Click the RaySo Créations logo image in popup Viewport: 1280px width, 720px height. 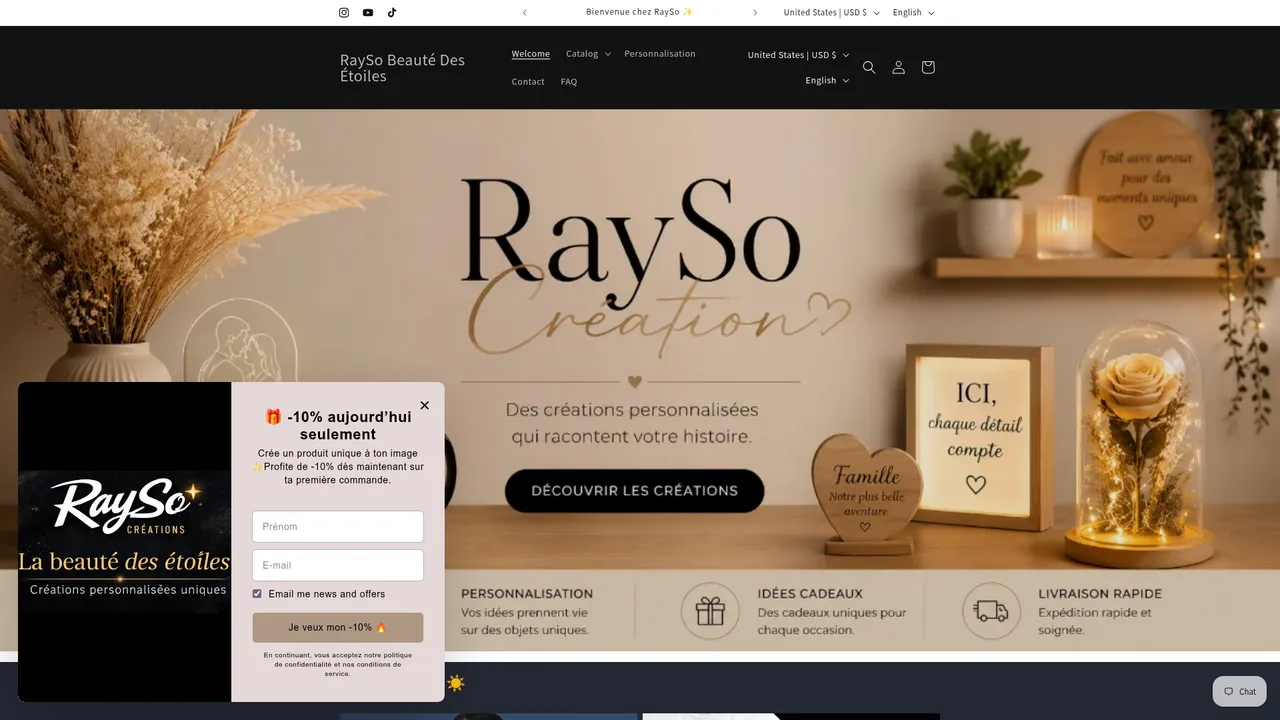point(125,542)
